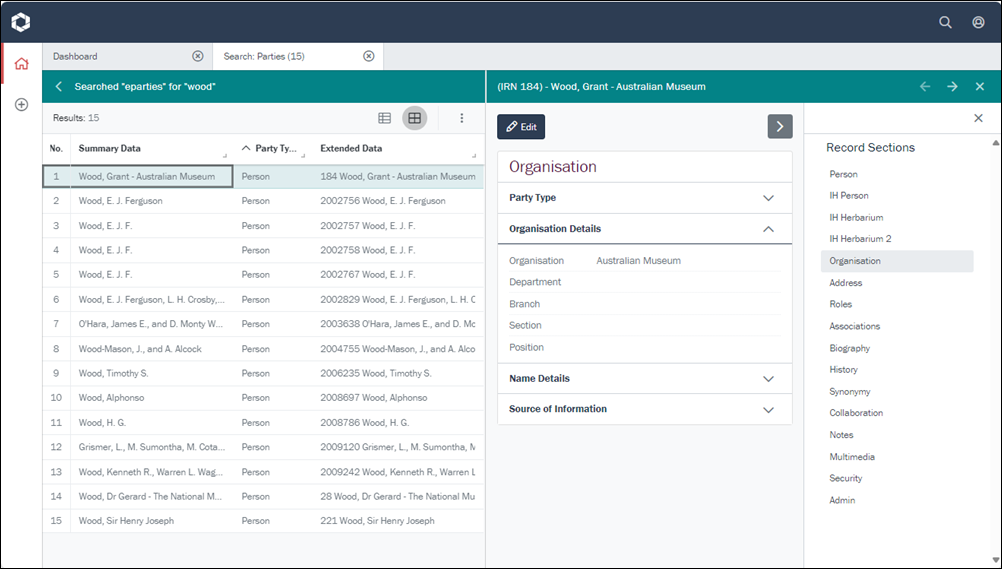Click the add new plus sidebar icon
Viewport: 1002px width, 569px height.
click(21, 105)
